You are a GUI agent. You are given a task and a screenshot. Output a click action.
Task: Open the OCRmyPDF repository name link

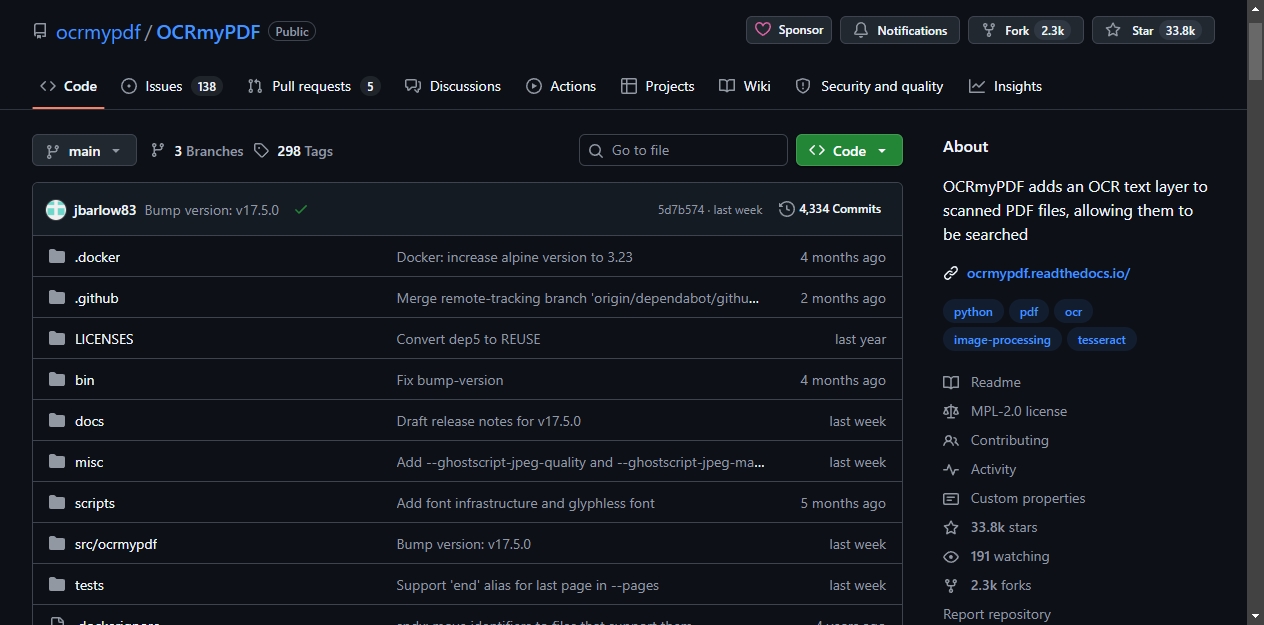tap(208, 32)
